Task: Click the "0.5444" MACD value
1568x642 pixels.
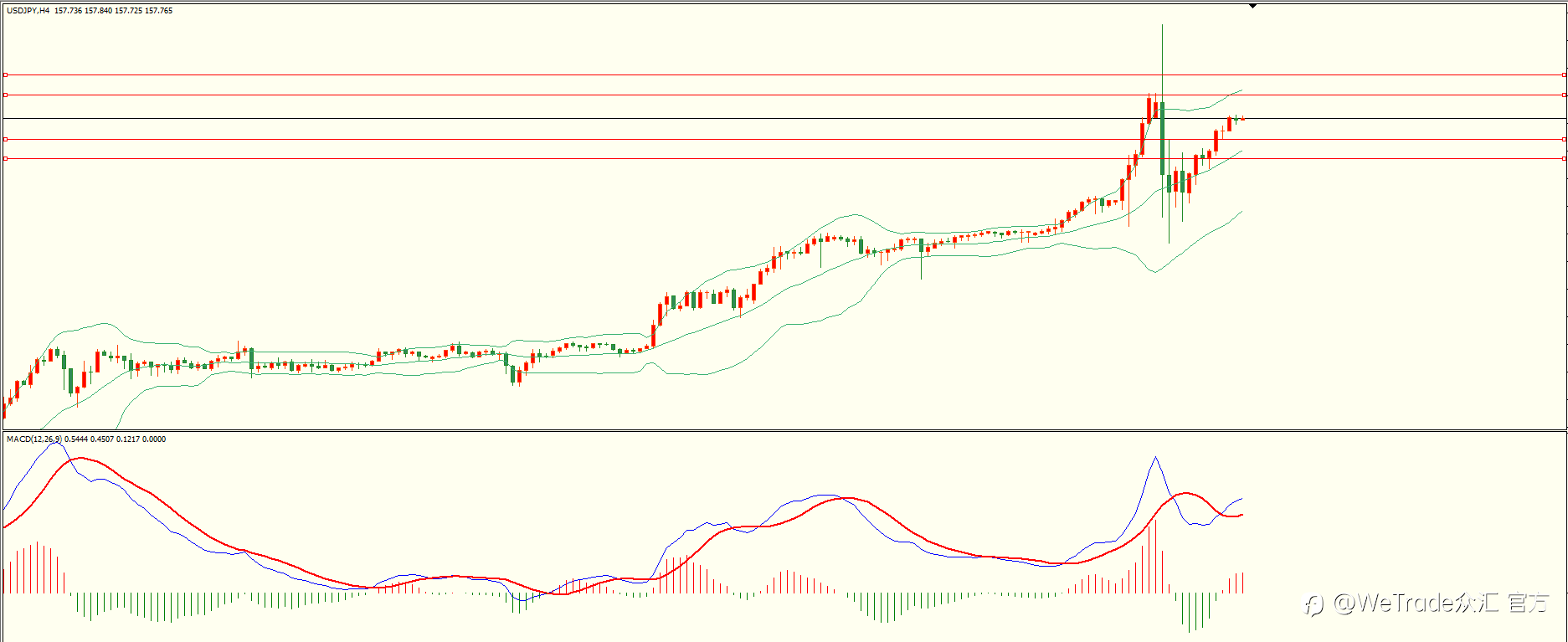Action: pos(76,439)
